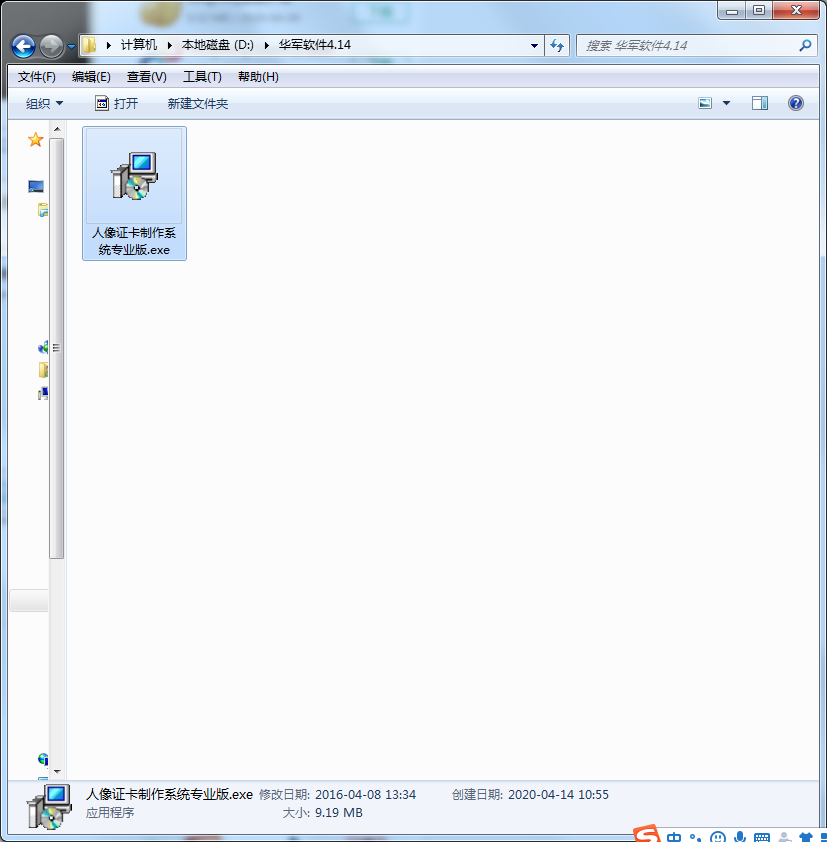827x842 pixels.
Task: Change view with the view icon button
Action: 705,103
